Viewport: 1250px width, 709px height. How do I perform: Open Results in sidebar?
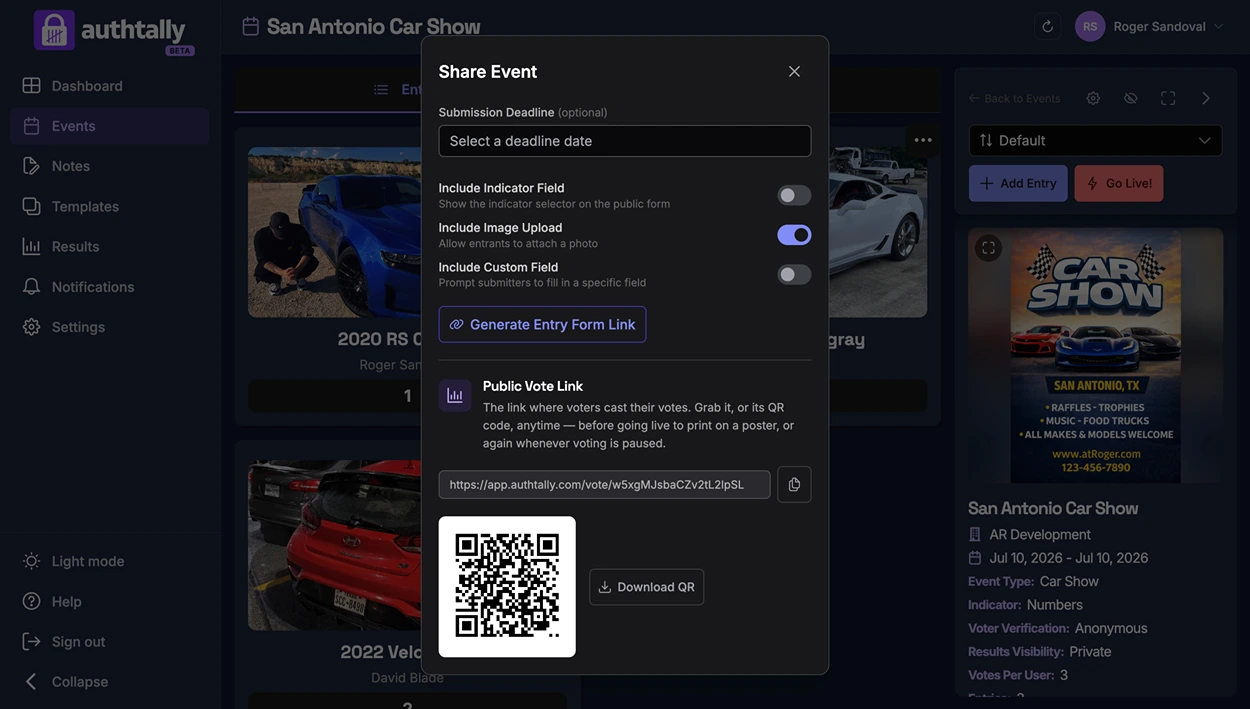click(110, 246)
